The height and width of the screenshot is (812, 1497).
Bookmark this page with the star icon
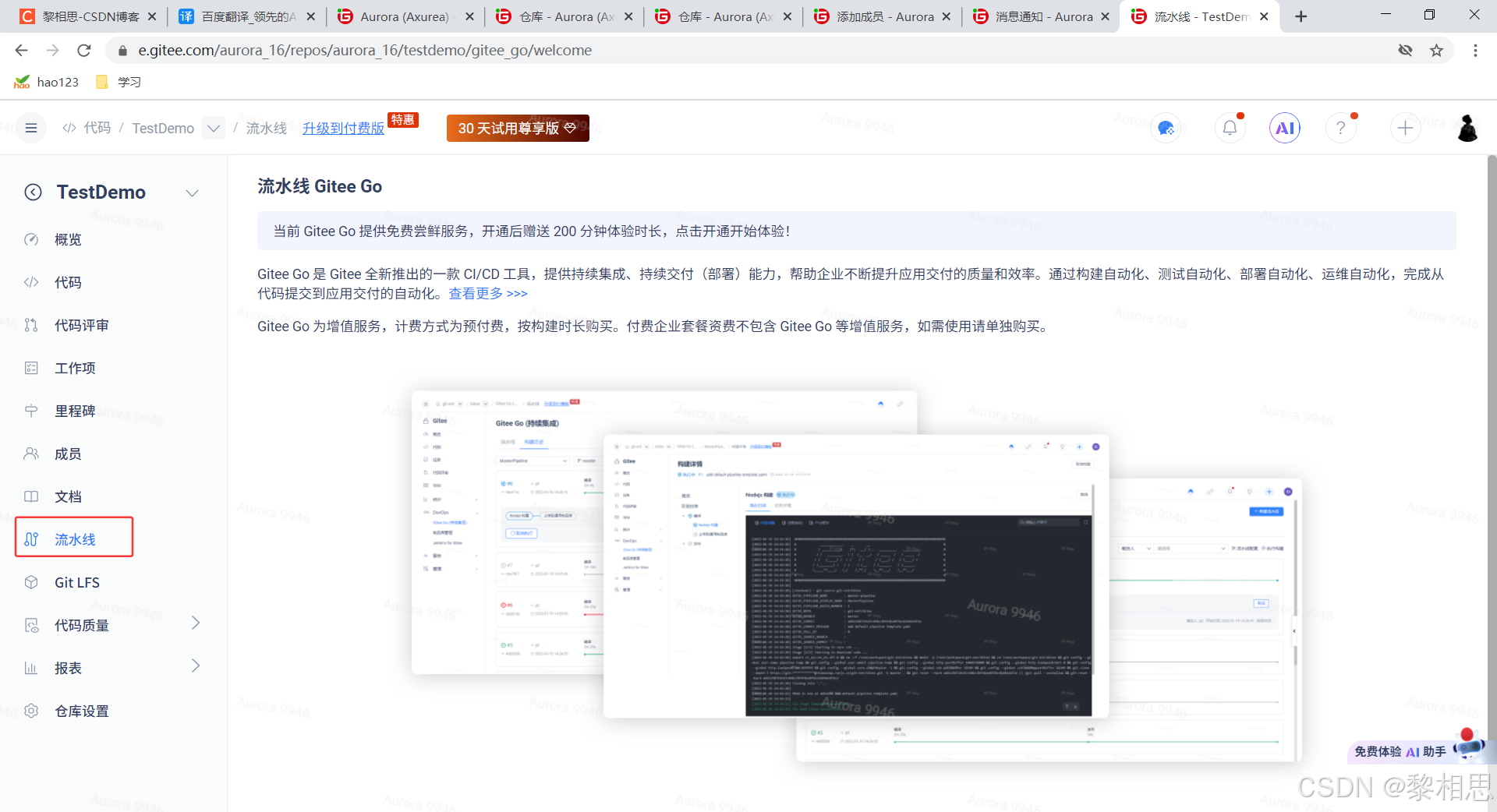[1436, 51]
